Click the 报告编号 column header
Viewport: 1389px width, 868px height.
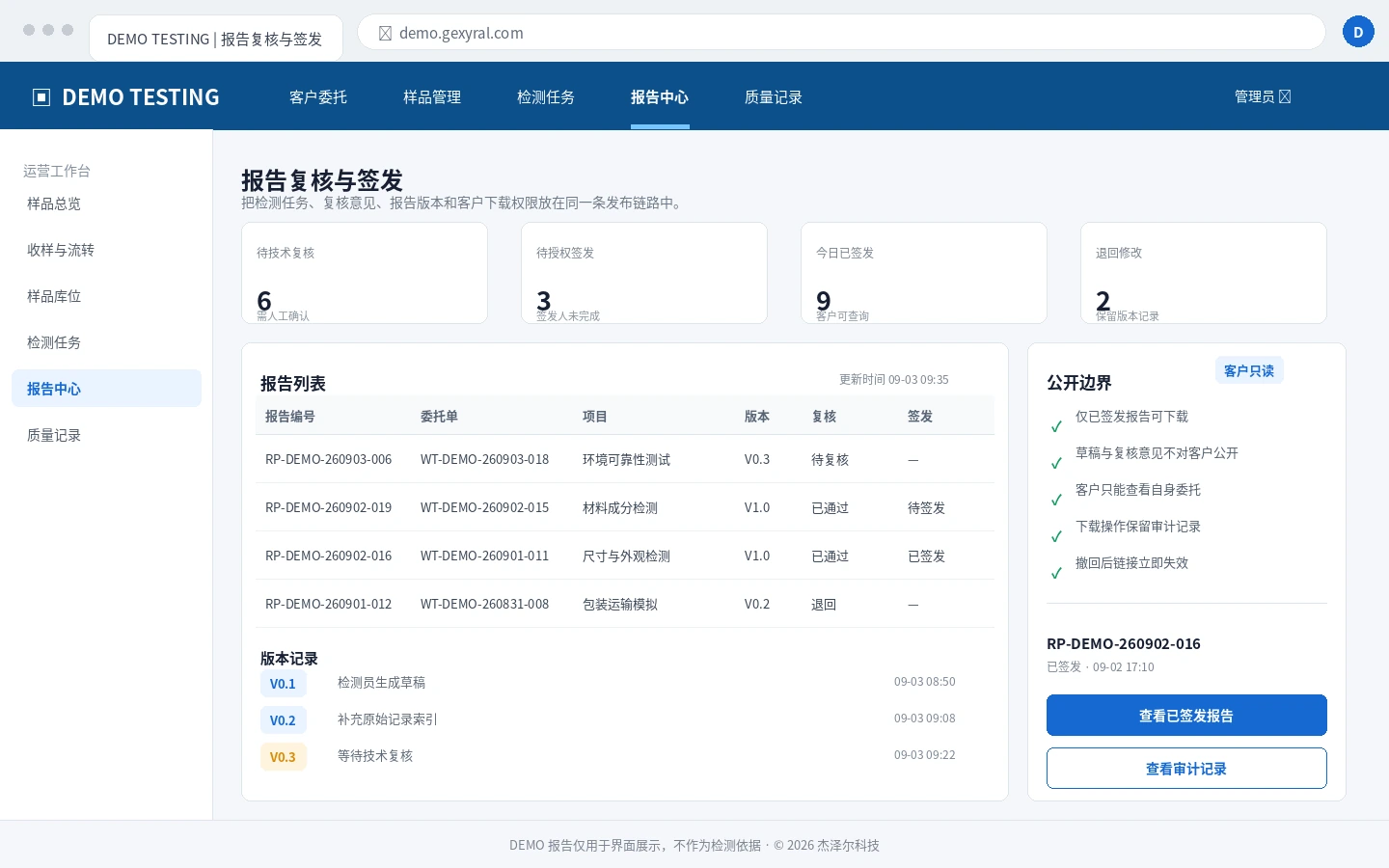[x=290, y=417]
